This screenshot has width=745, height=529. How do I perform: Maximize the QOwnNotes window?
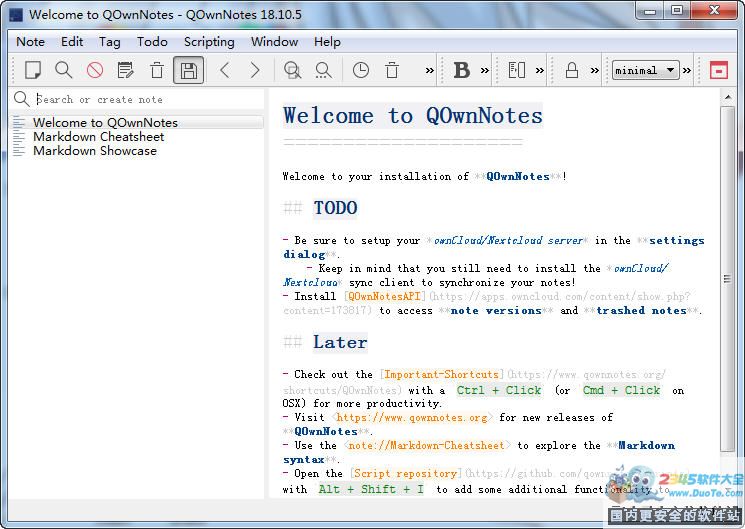[677, 10]
